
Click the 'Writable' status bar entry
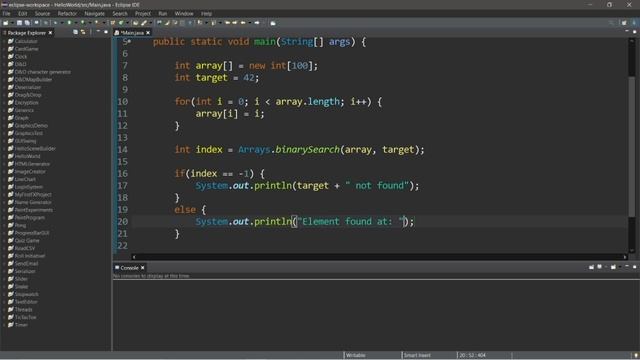point(356,355)
